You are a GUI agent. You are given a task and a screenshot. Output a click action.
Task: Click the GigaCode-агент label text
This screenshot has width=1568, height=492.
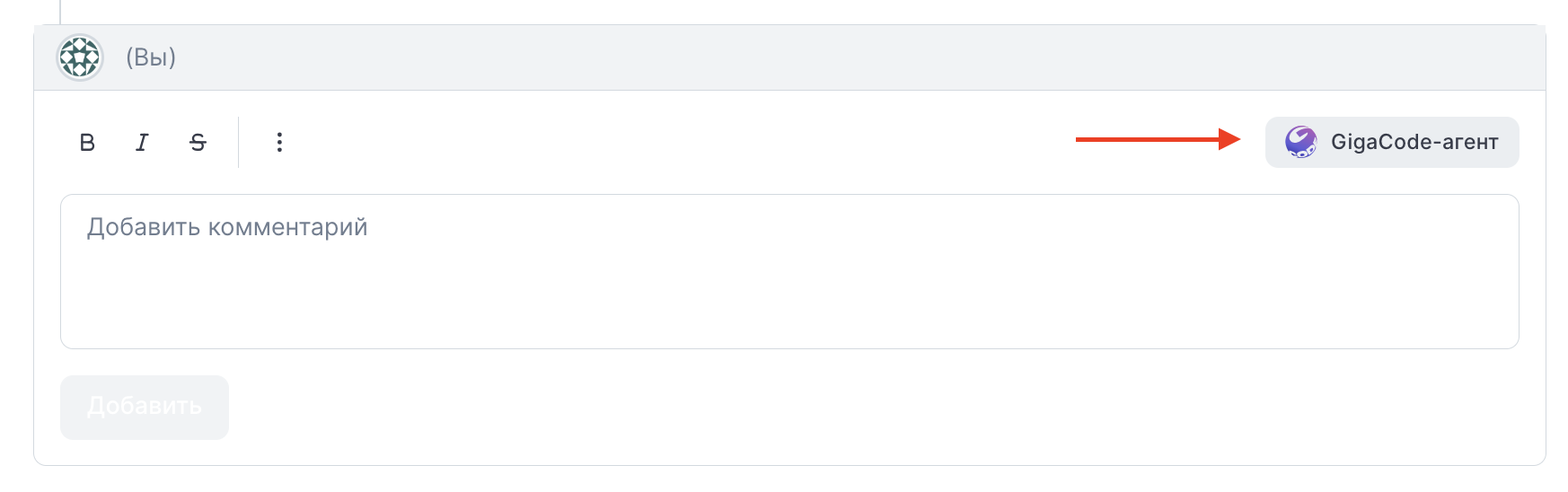pos(1414,142)
